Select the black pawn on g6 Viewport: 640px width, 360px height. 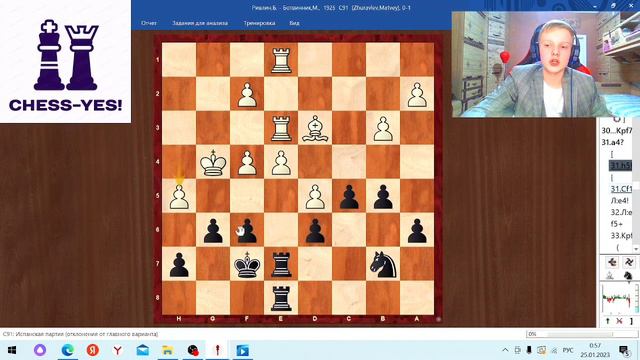213,231
